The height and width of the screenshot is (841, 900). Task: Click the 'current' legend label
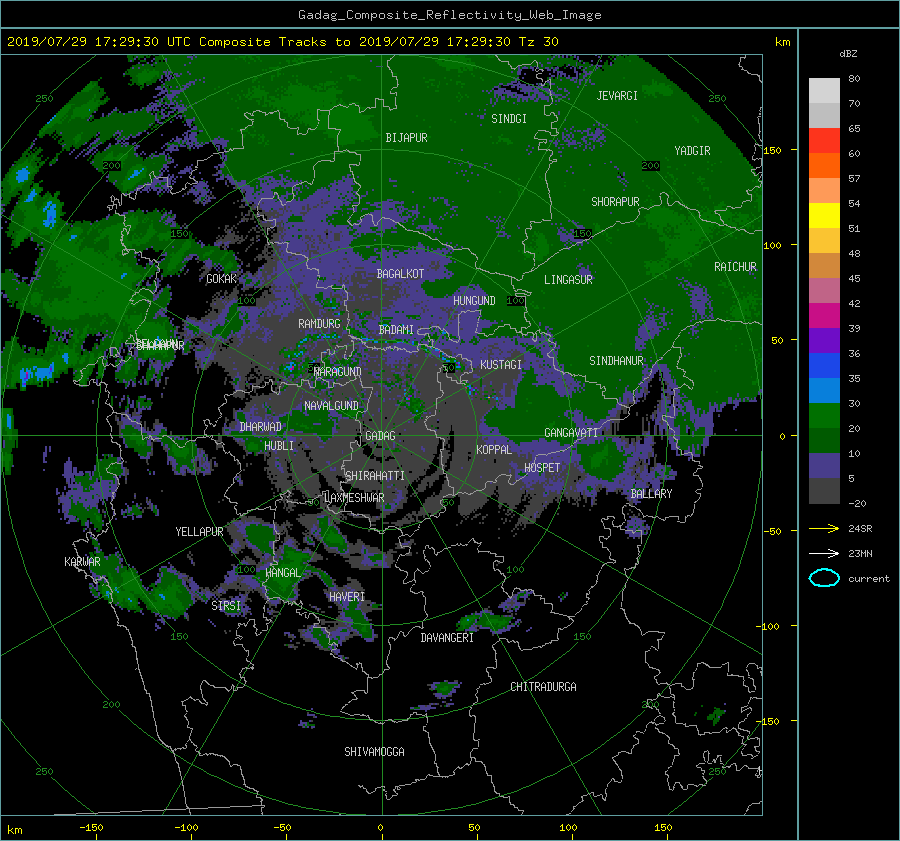[869, 579]
